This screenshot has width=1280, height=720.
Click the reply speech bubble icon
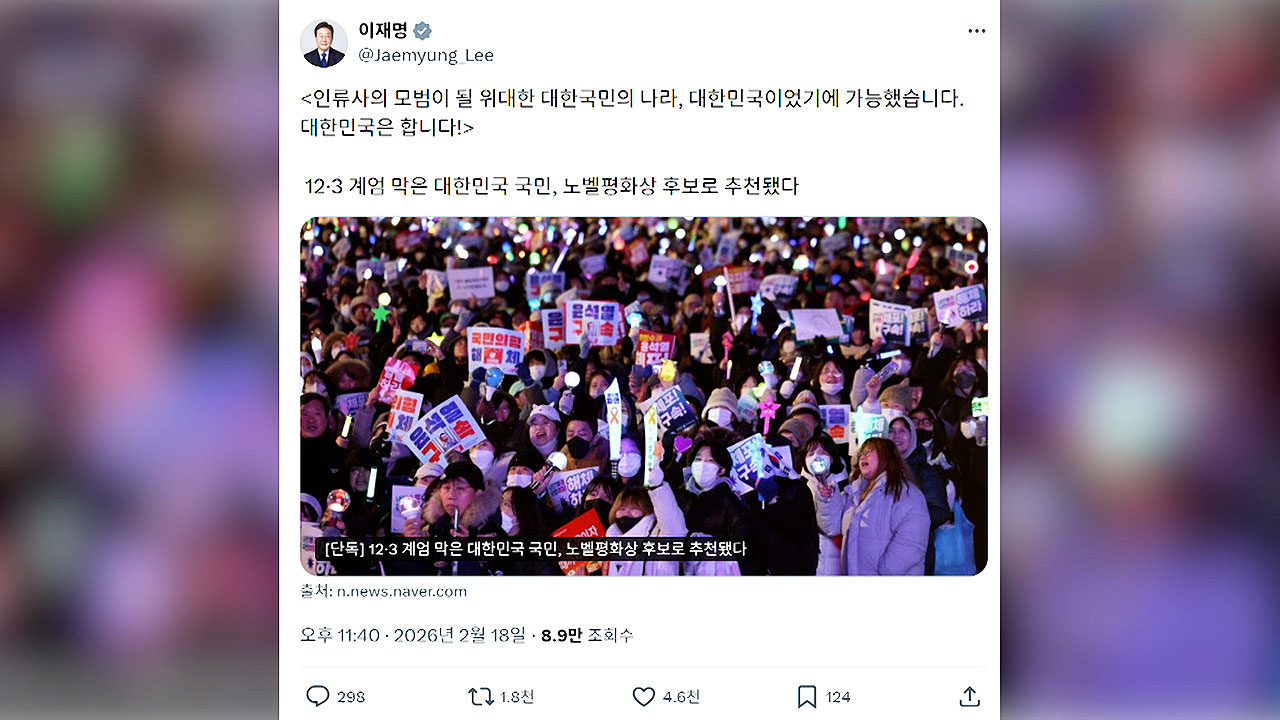click(317, 696)
